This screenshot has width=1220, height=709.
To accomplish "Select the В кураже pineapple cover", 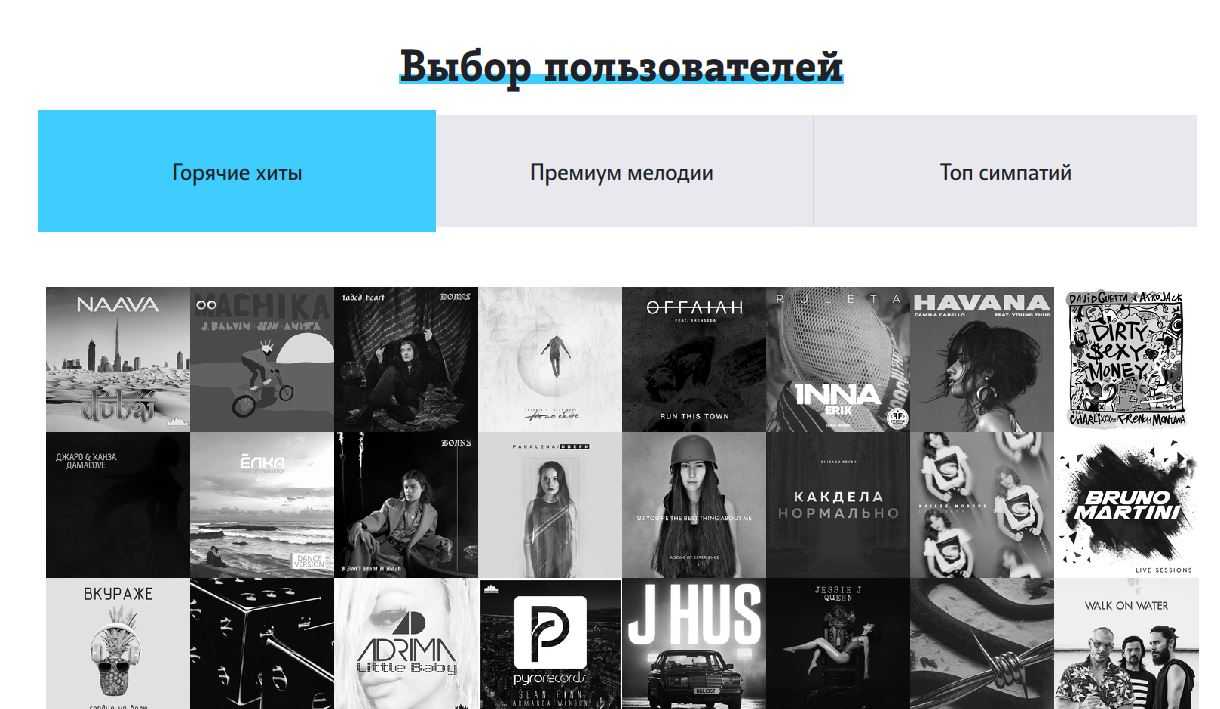I will point(118,643).
